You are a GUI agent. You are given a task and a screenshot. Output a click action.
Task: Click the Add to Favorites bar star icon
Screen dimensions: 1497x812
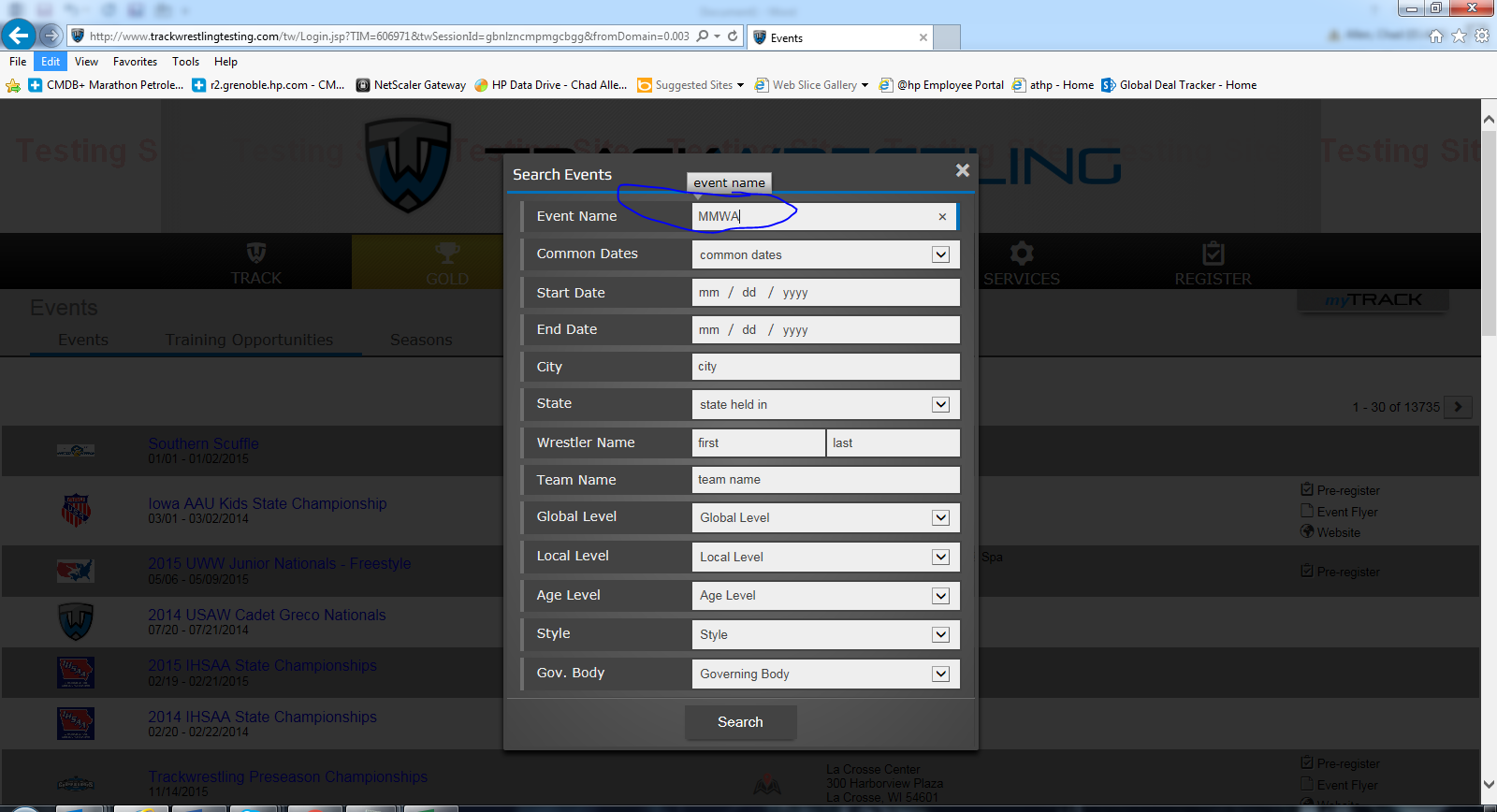[x=13, y=85]
